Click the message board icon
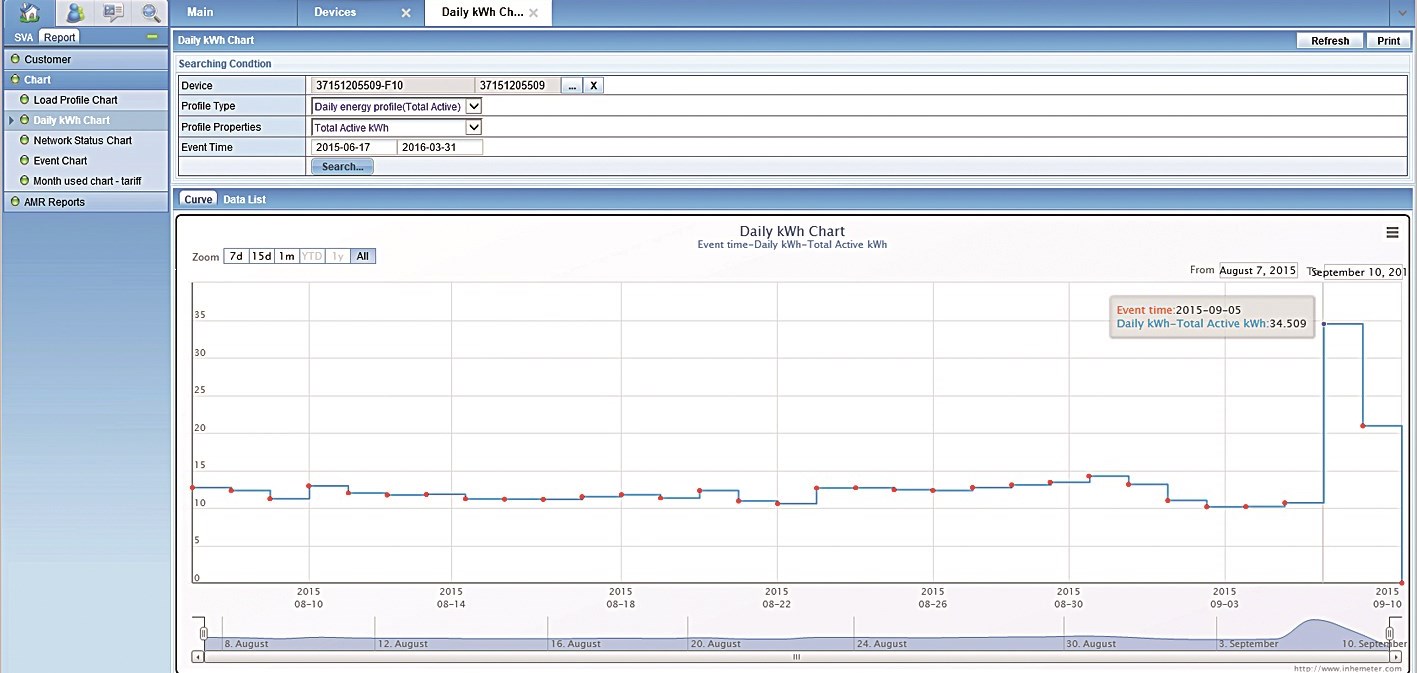This screenshot has height=673, width=1417. pyautogui.click(x=113, y=13)
